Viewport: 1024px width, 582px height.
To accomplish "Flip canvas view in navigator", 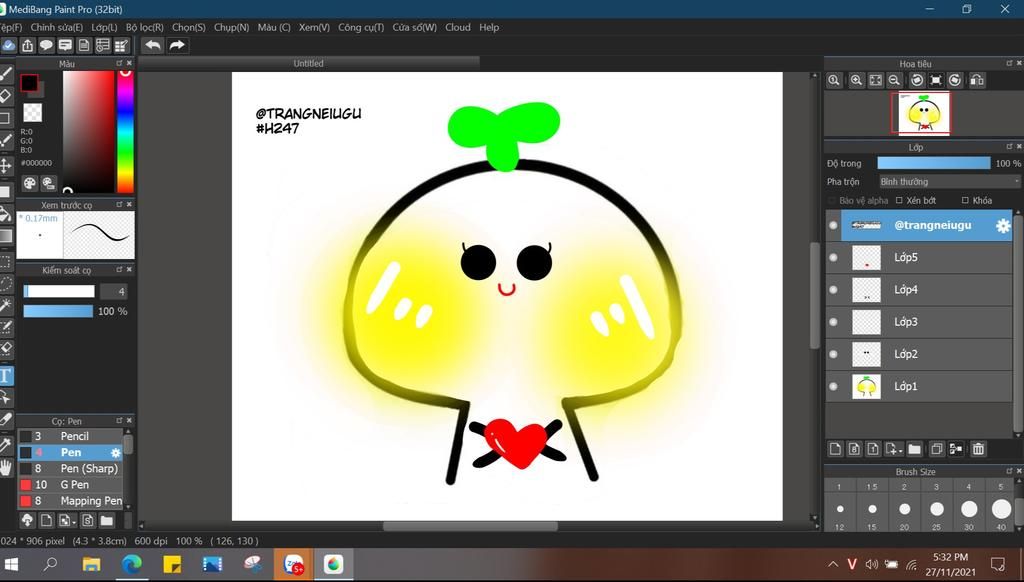I will pos(977,80).
